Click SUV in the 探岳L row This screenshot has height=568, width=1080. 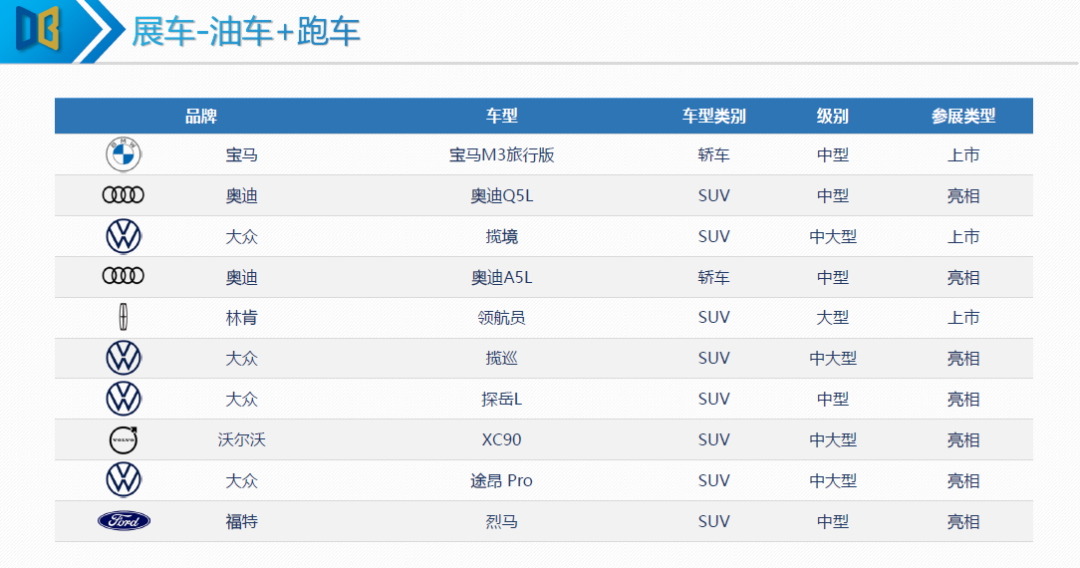click(x=714, y=399)
